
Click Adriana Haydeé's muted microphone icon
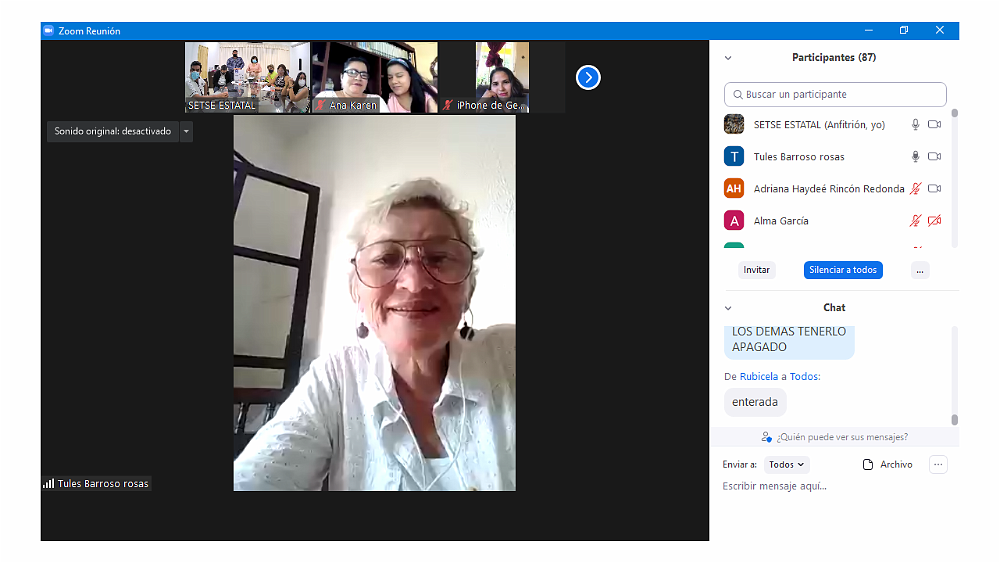pos(914,189)
